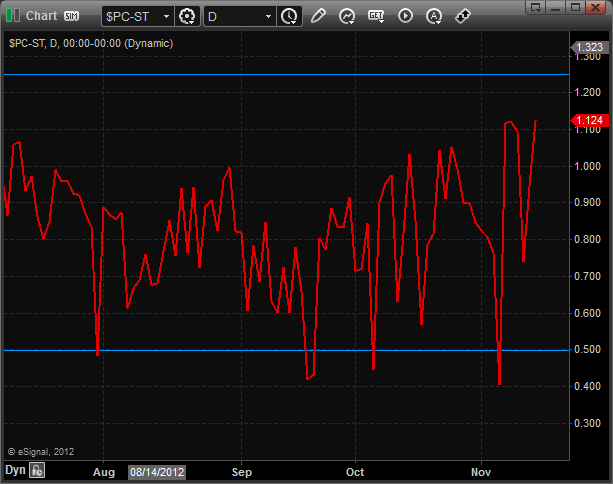Click the GET tools icon
This screenshot has height=484, width=613.
376,16
